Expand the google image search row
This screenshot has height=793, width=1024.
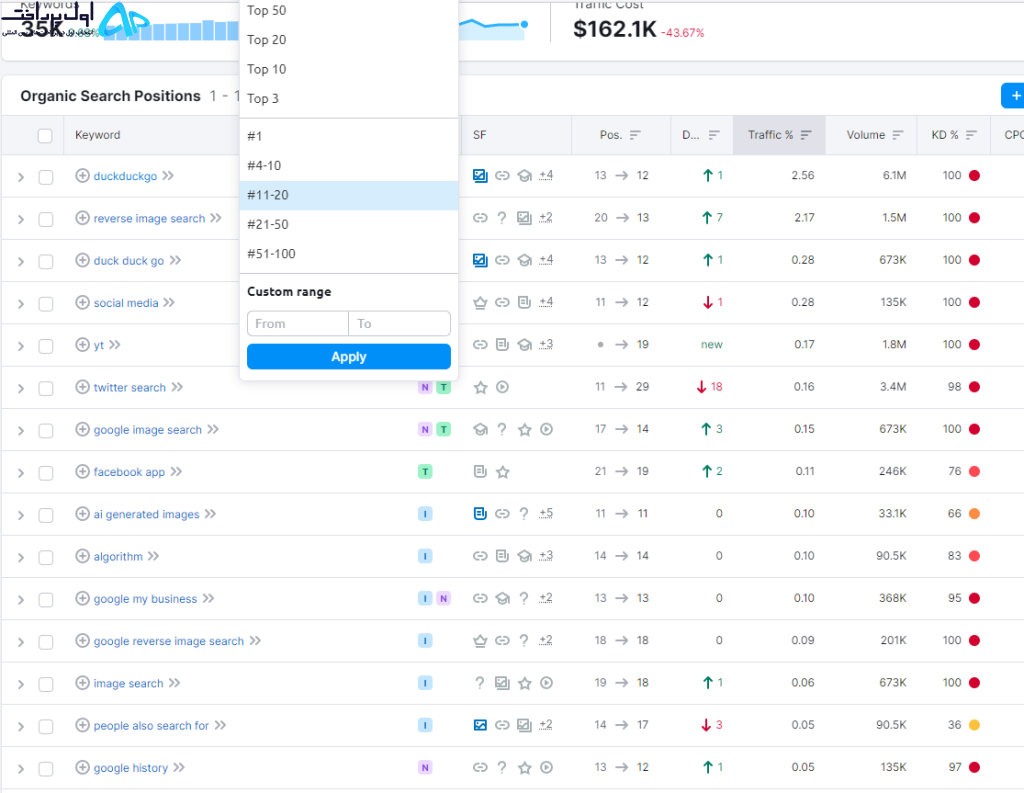point(21,430)
